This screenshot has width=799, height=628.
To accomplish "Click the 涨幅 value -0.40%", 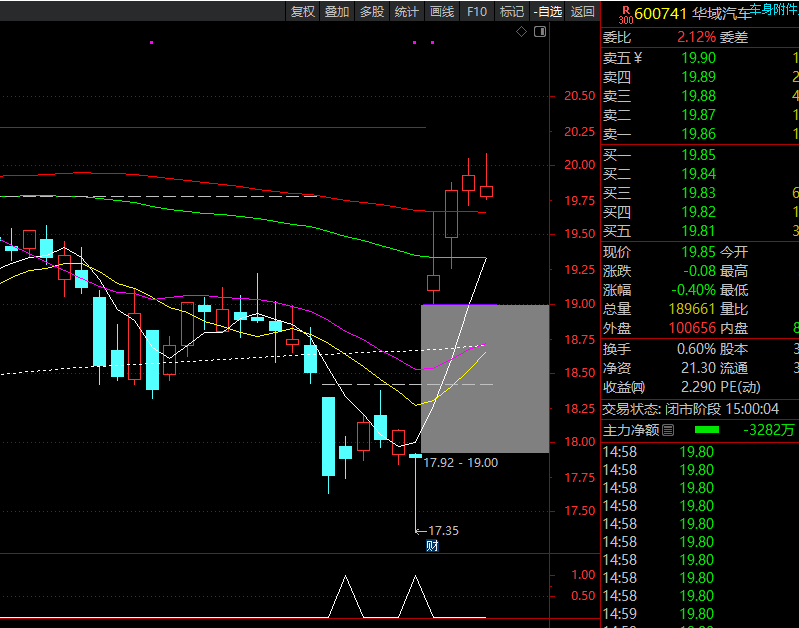I will (694, 290).
